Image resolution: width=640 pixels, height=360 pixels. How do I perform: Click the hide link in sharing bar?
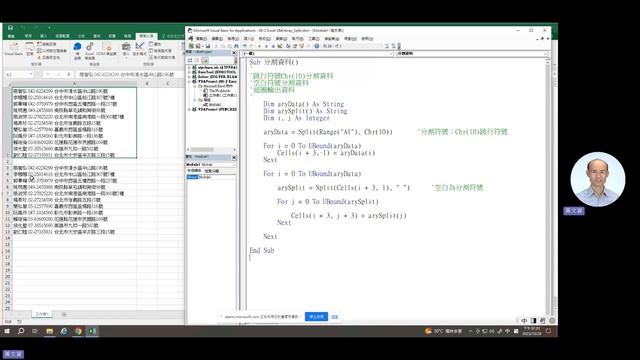coord(335,317)
